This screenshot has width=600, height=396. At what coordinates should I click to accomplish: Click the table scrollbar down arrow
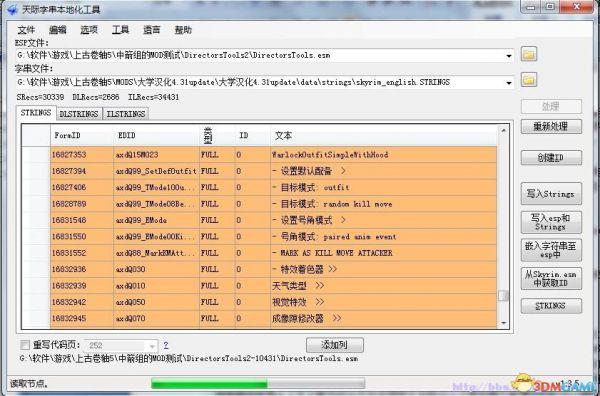pos(504,323)
